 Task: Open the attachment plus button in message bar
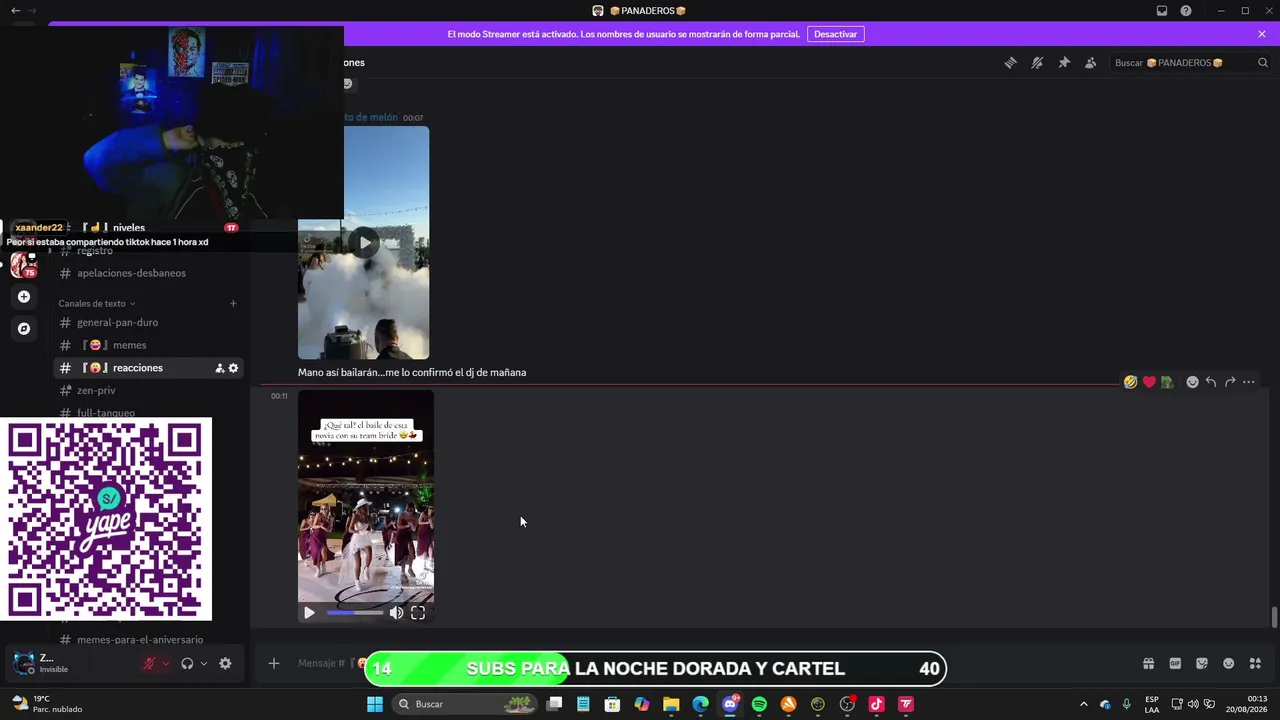point(273,663)
